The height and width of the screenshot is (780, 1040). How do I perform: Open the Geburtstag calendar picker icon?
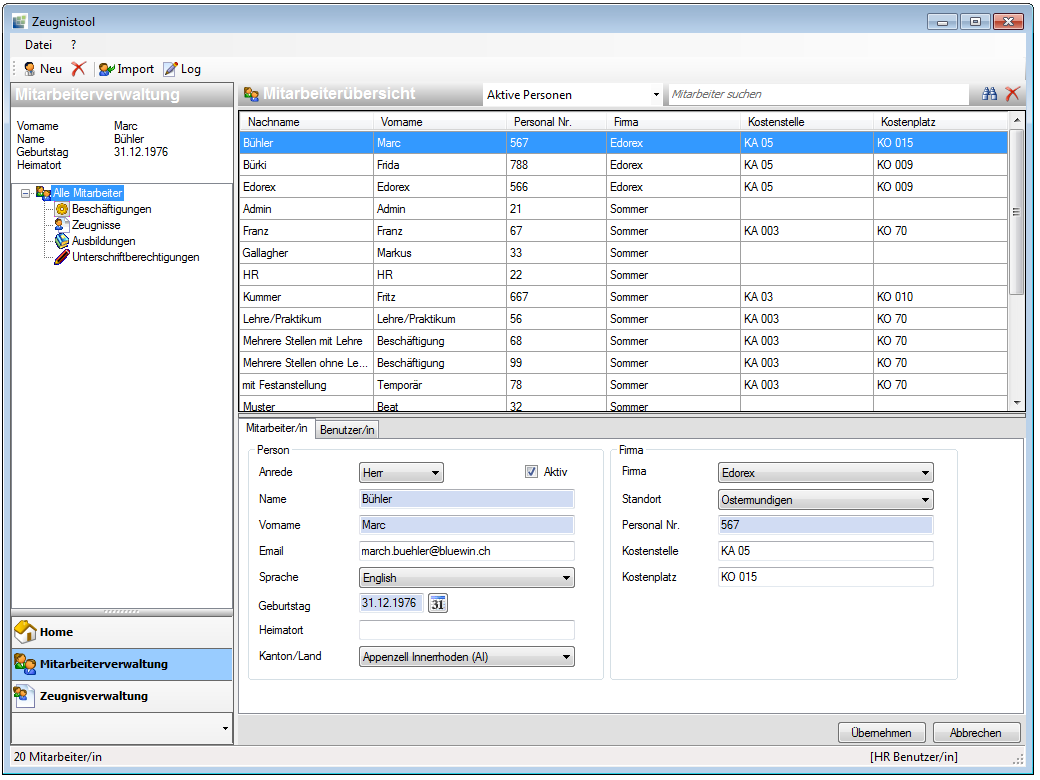[x=438, y=604]
